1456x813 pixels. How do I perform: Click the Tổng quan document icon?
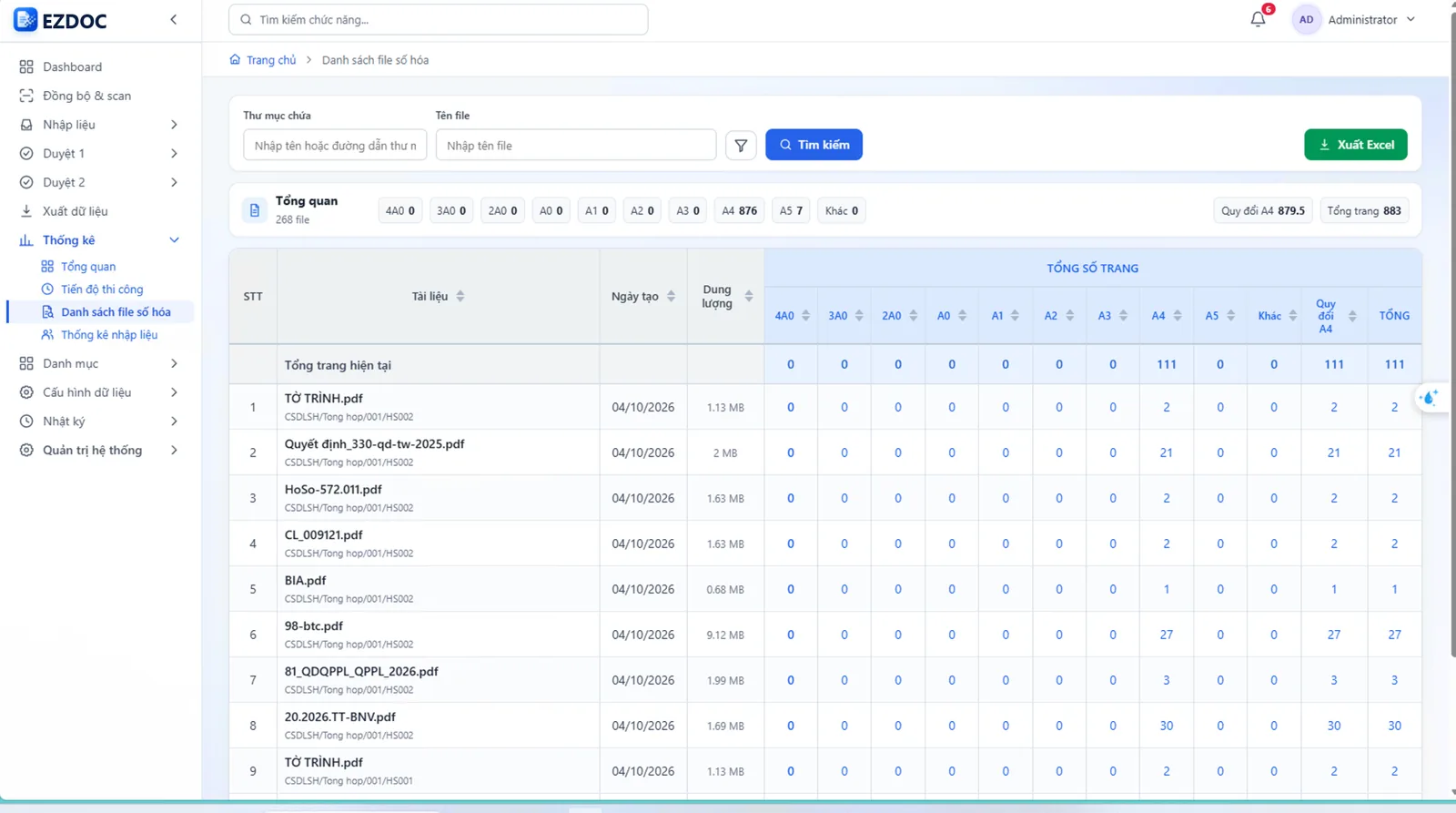[x=255, y=210]
